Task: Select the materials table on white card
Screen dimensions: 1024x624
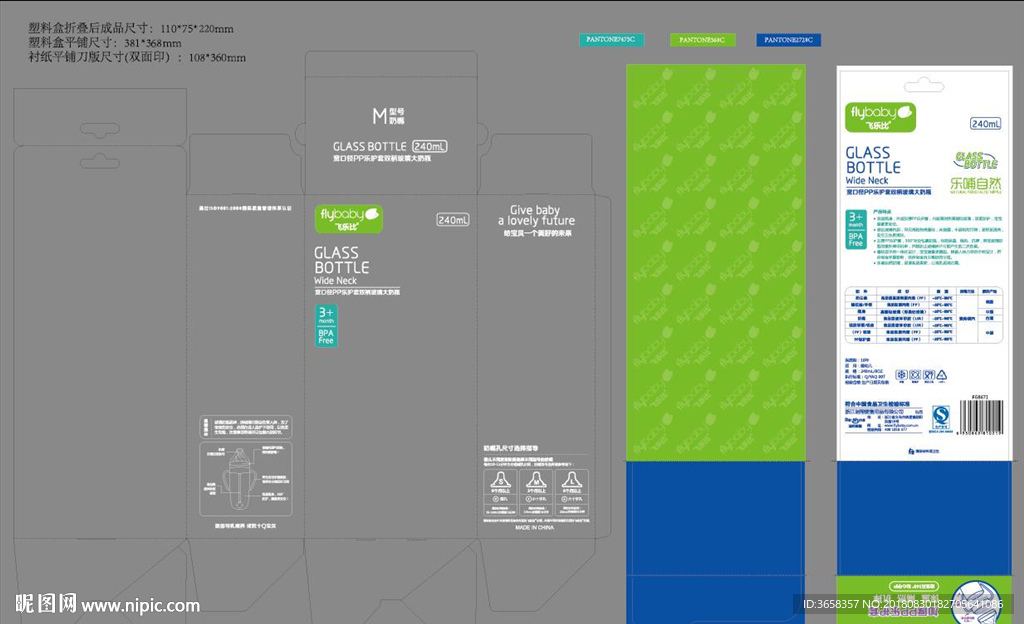Action: click(923, 315)
